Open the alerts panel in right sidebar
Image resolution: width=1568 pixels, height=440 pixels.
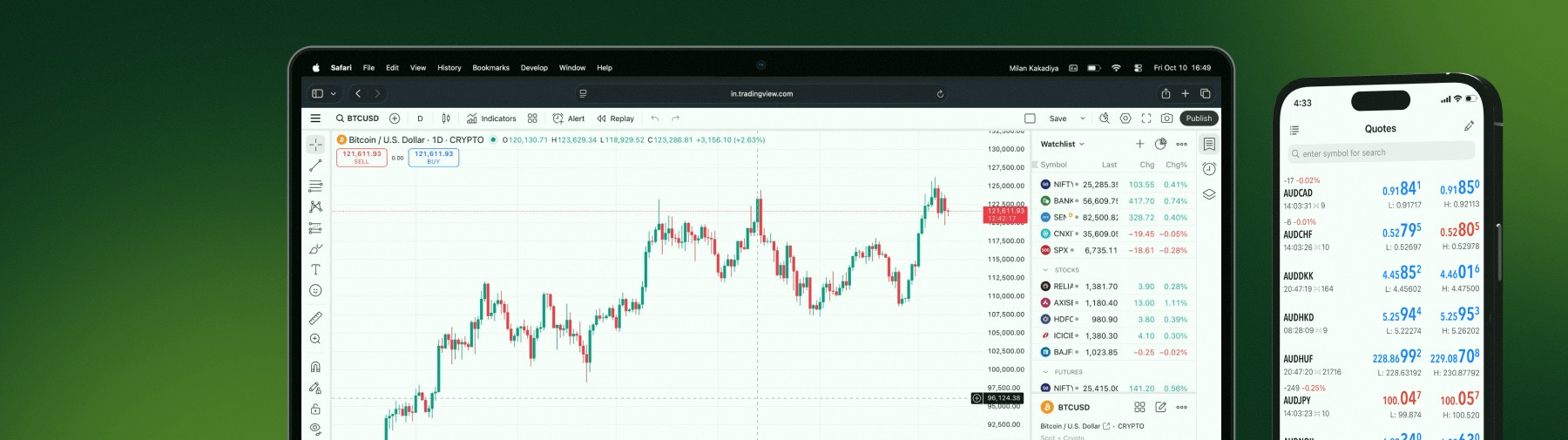click(x=1209, y=169)
